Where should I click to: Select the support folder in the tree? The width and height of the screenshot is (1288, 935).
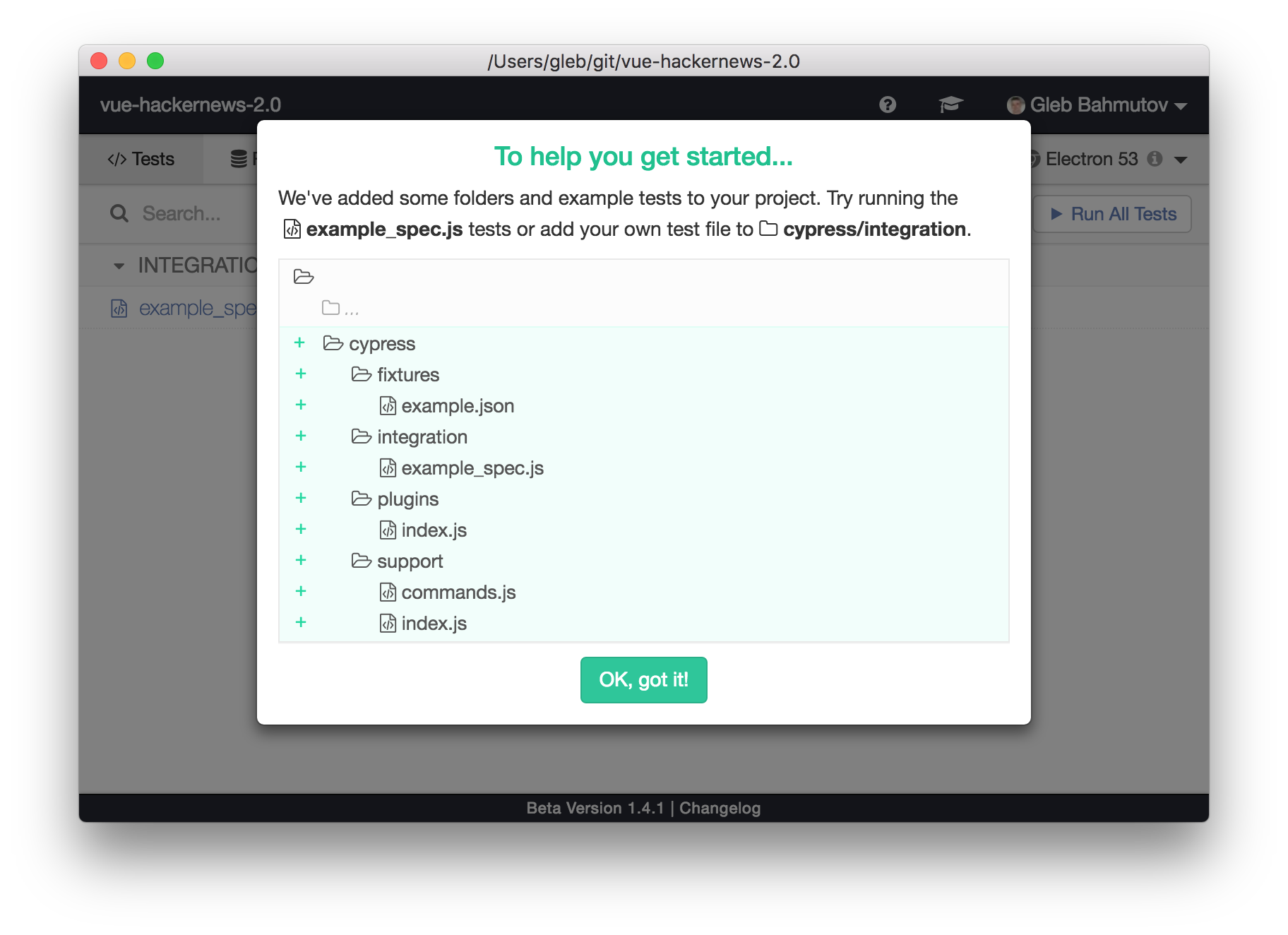tap(410, 561)
